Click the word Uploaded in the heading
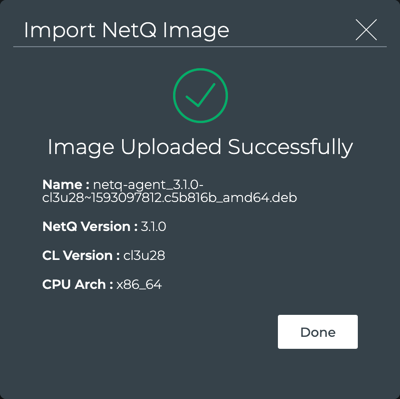The height and width of the screenshot is (399, 400). coord(171,147)
